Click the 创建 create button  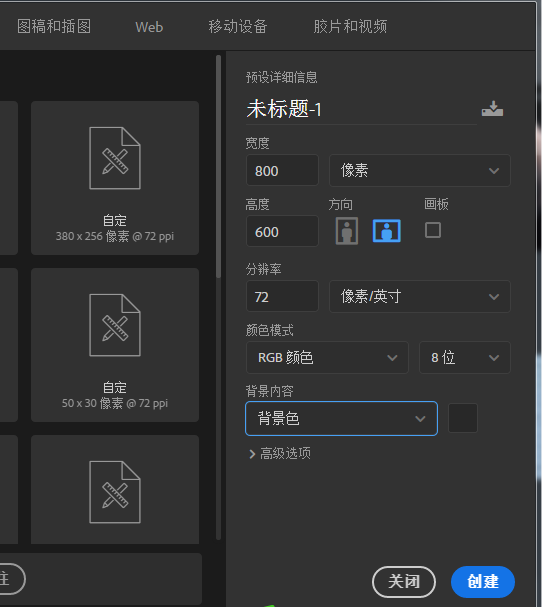[483, 581]
